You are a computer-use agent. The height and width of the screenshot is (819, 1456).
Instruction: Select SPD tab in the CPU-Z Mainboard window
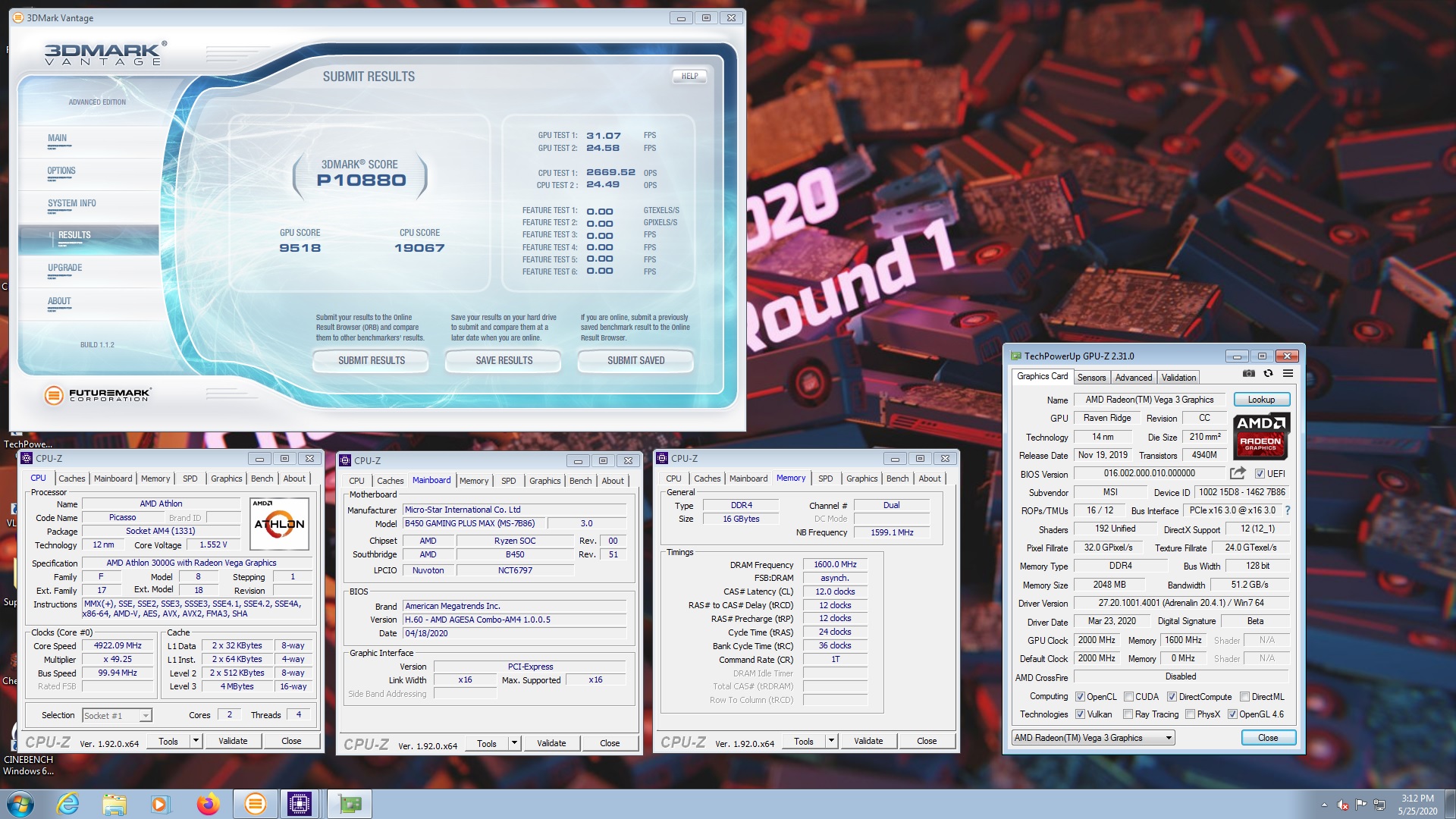coord(508,481)
